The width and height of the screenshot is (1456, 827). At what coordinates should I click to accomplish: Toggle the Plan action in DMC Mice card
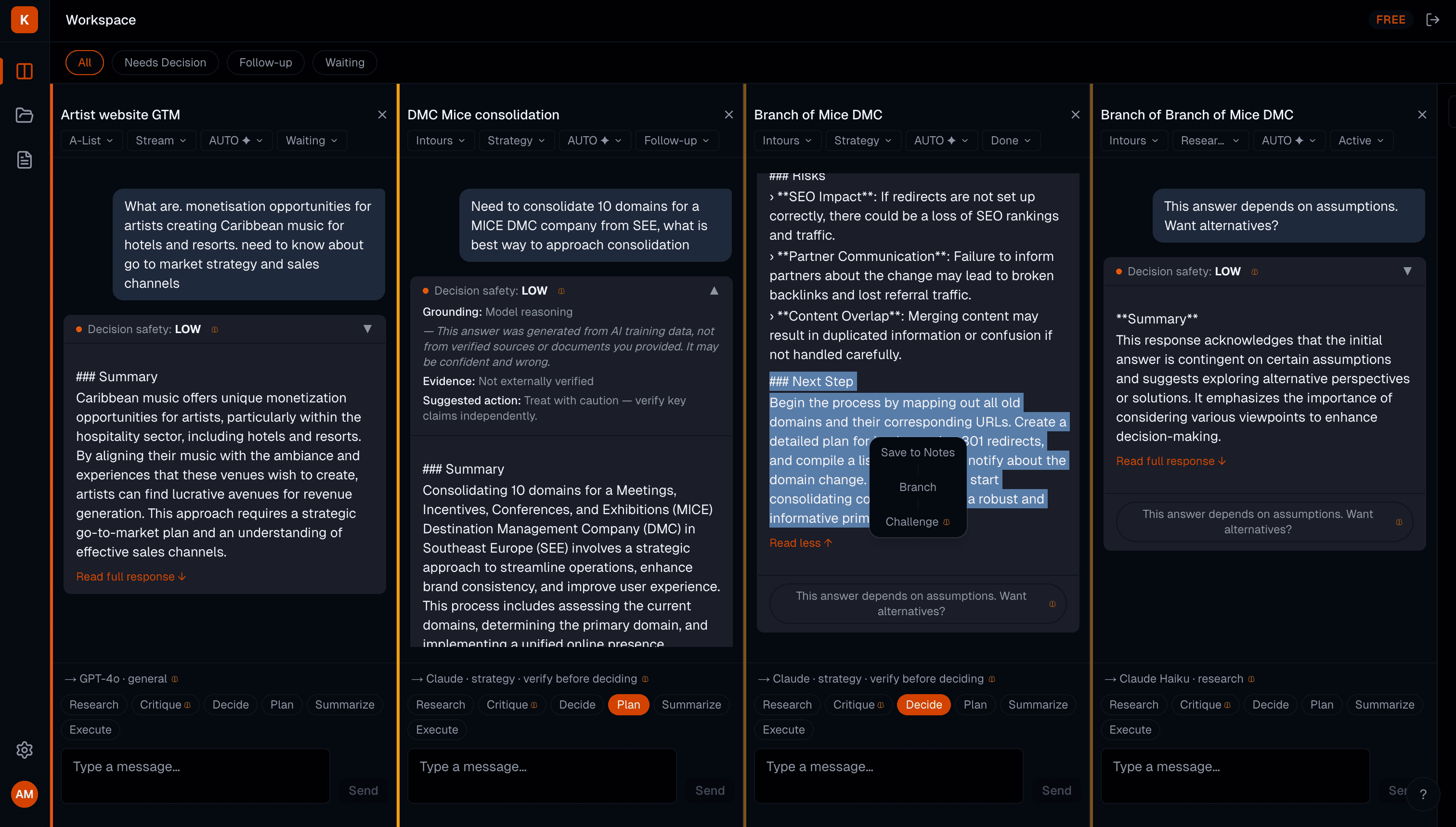[x=628, y=704]
